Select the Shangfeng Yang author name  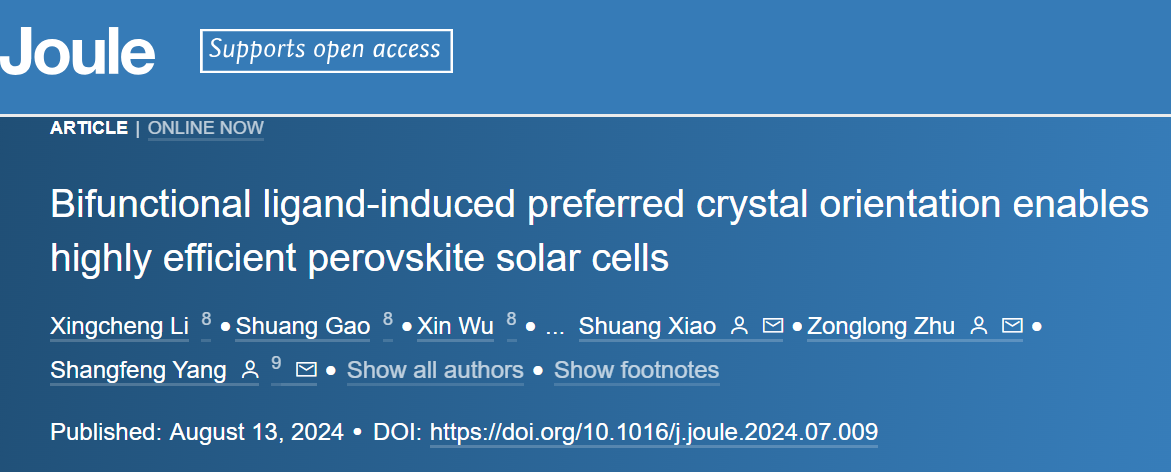coord(138,370)
